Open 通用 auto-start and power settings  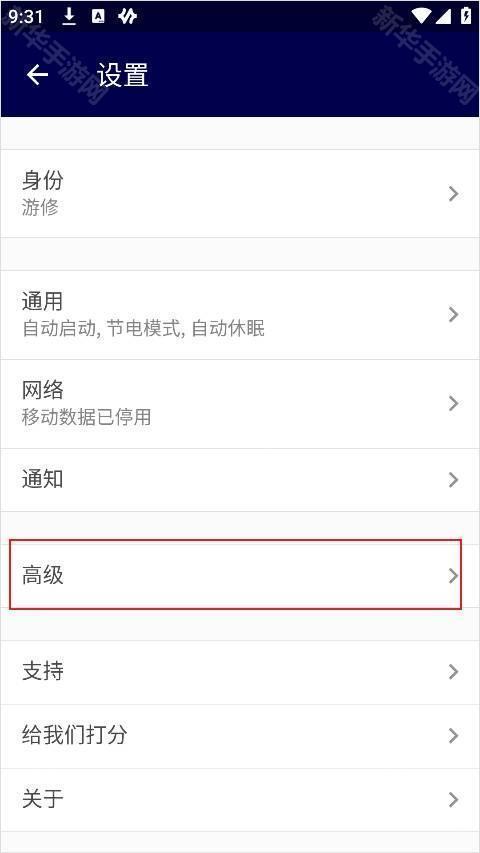pyautogui.click(x=240, y=315)
